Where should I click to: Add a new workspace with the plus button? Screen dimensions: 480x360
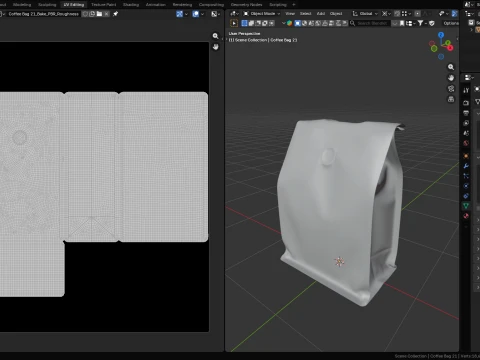[x=294, y=5]
